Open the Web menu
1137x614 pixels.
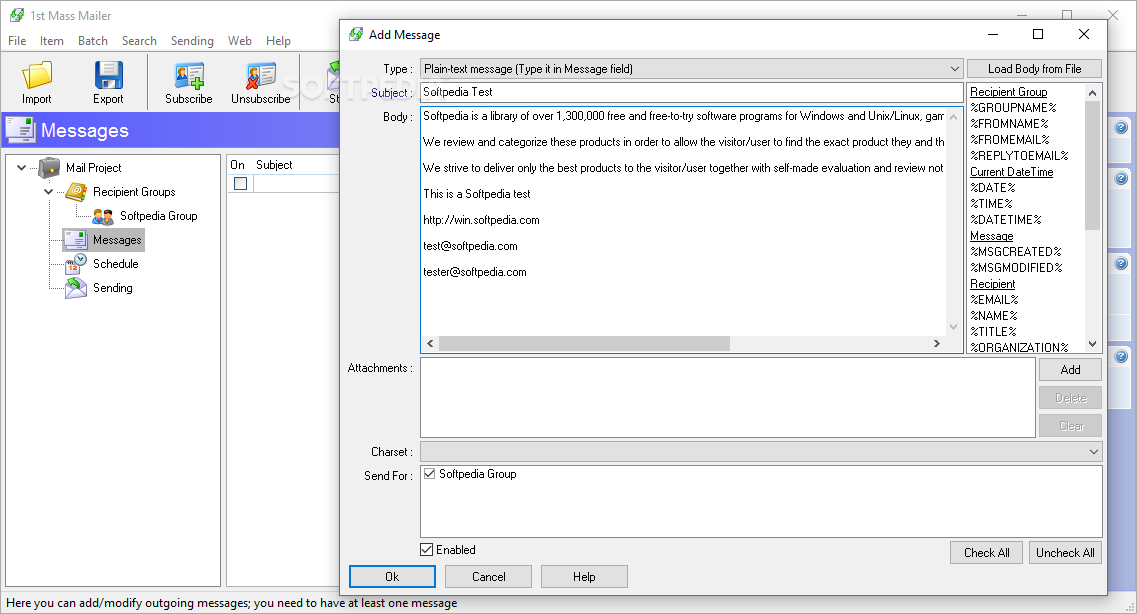[239, 41]
